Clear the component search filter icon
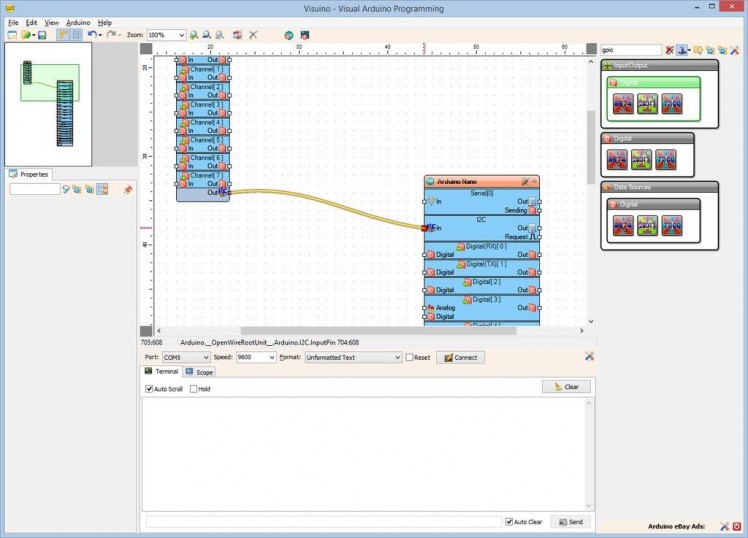 [x=670, y=49]
